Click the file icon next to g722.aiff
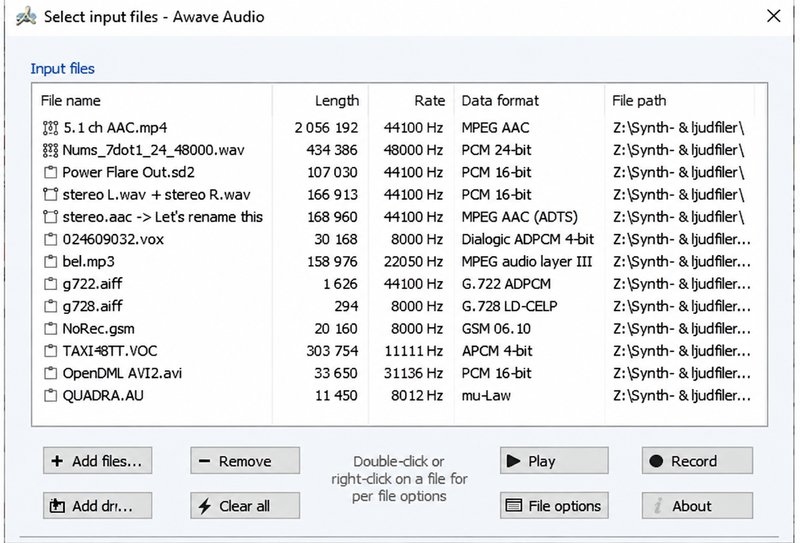This screenshot has height=543, width=800. coord(50,284)
